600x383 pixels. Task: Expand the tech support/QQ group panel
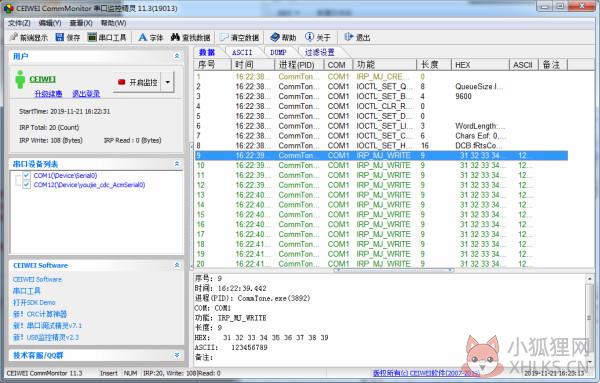tap(177, 355)
